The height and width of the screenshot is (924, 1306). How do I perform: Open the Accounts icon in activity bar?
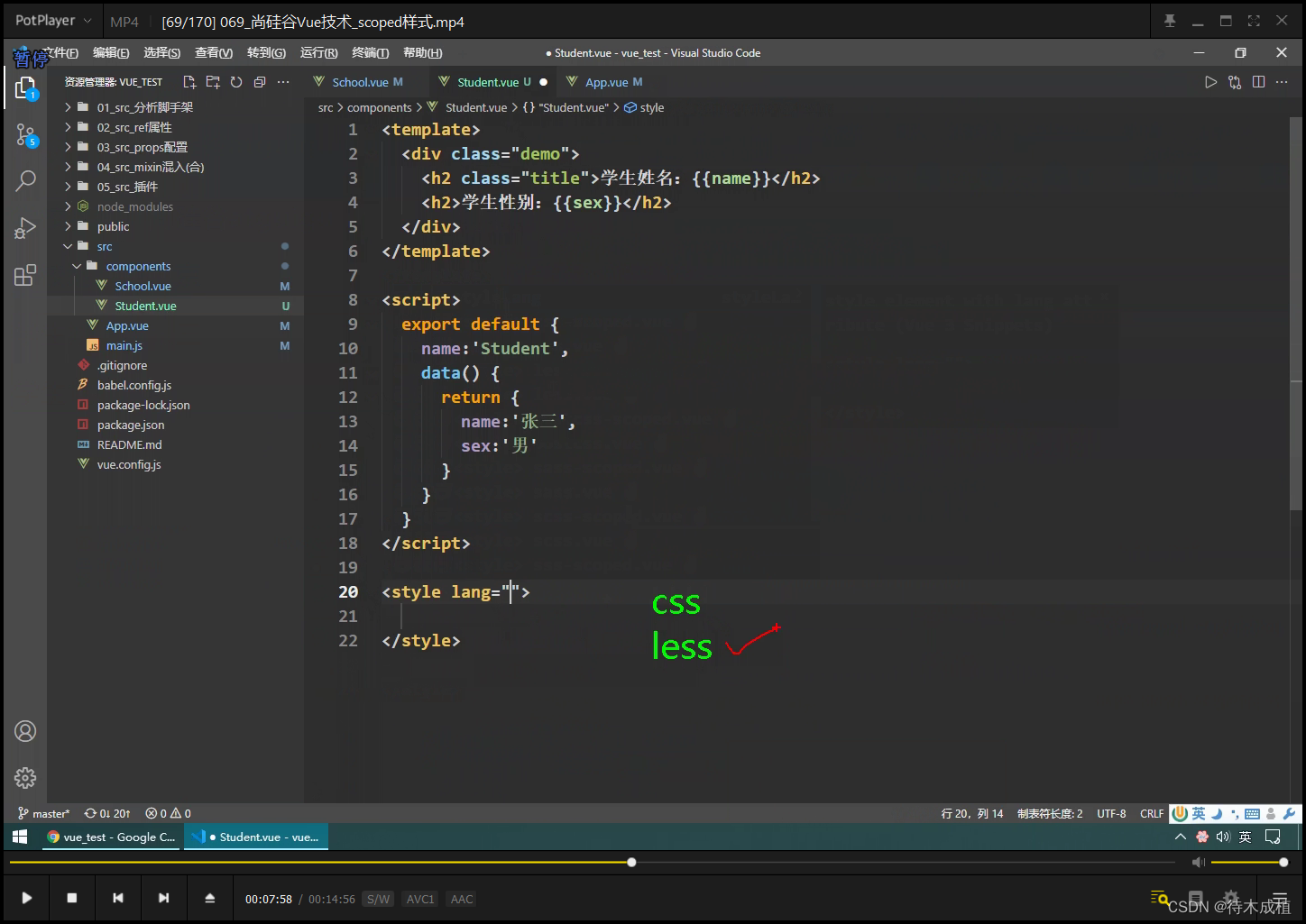click(x=25, y=731)
